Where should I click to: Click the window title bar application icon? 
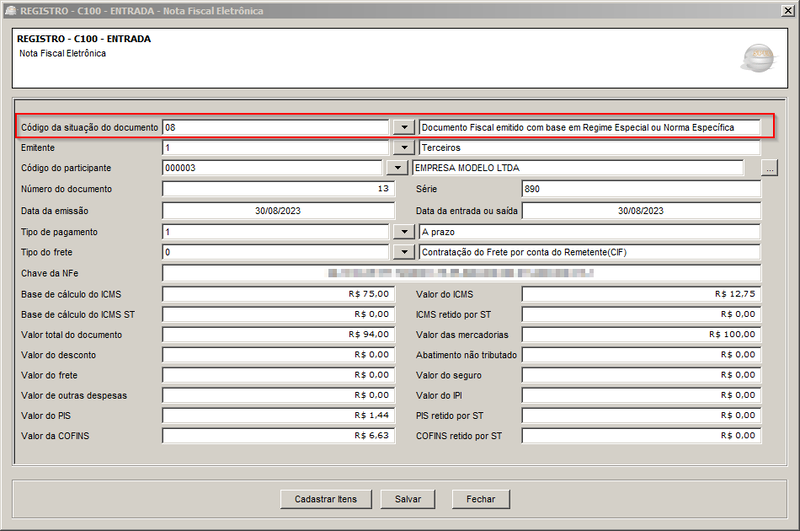[x=10, y=11]
